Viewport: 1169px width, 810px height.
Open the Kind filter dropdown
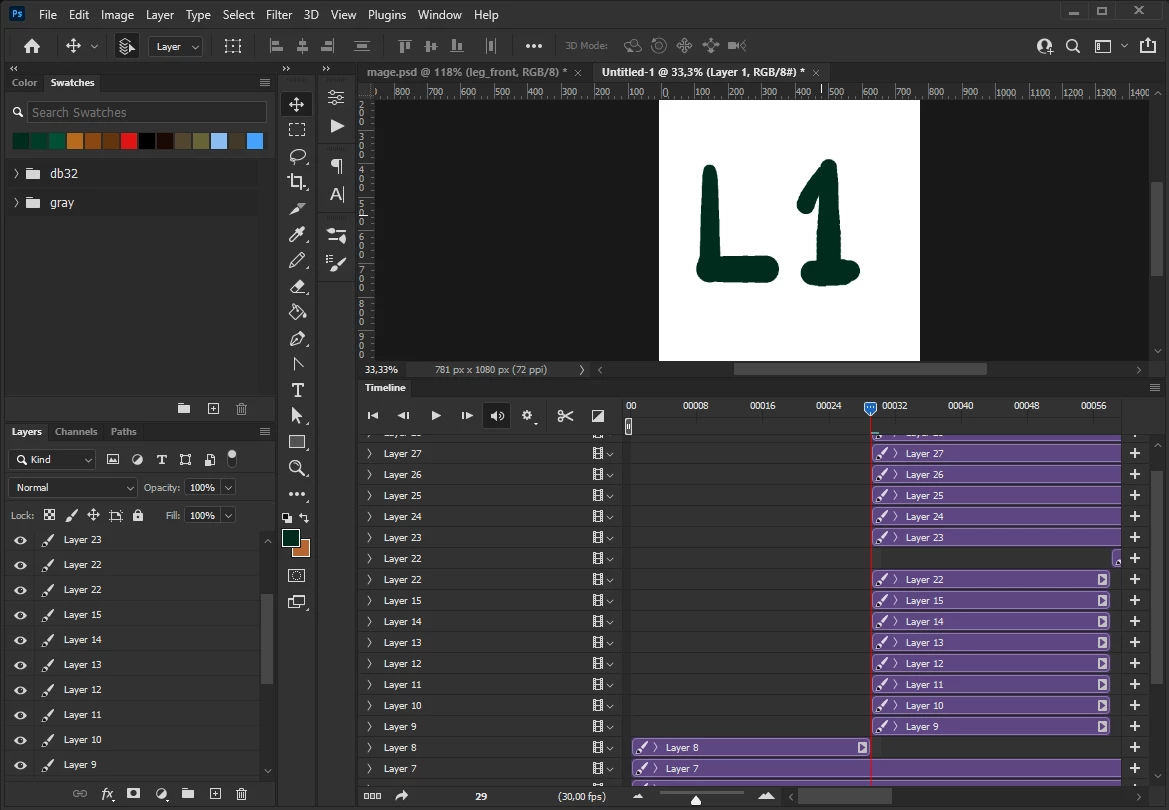click(52, 459)
